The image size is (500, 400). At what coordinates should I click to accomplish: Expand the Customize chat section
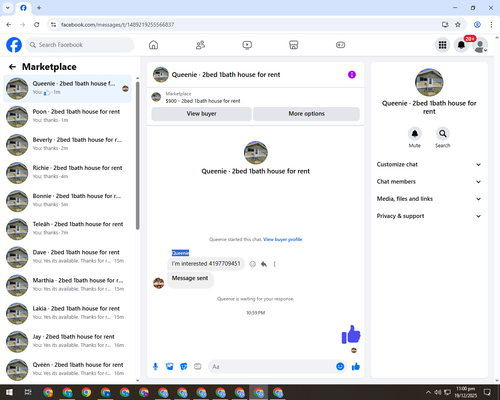click(x=429, y=164)
